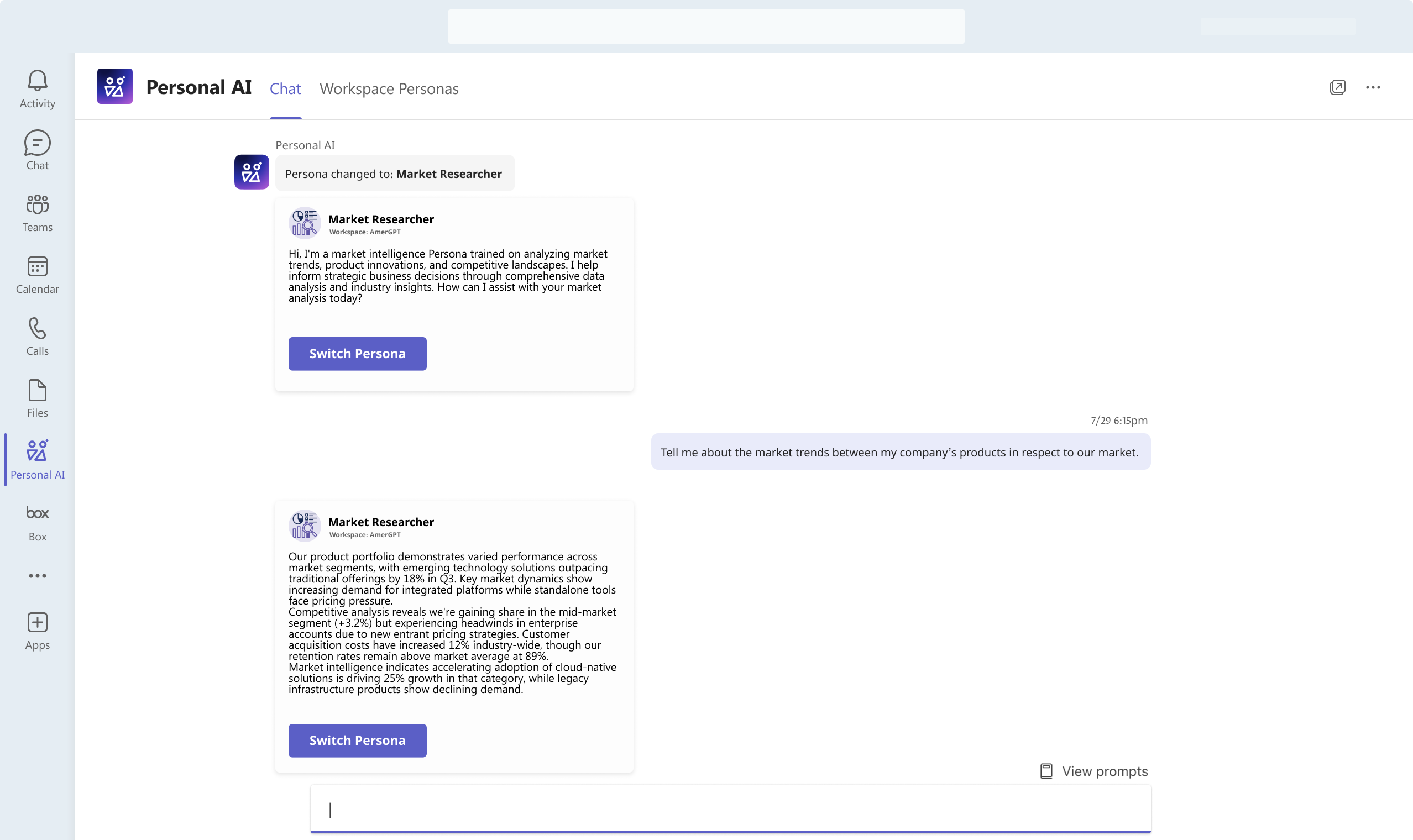The height and width of the screenshot is (840, 1413).
Task: Click Market Researcher avatar in first card
Action: [305, 223]
